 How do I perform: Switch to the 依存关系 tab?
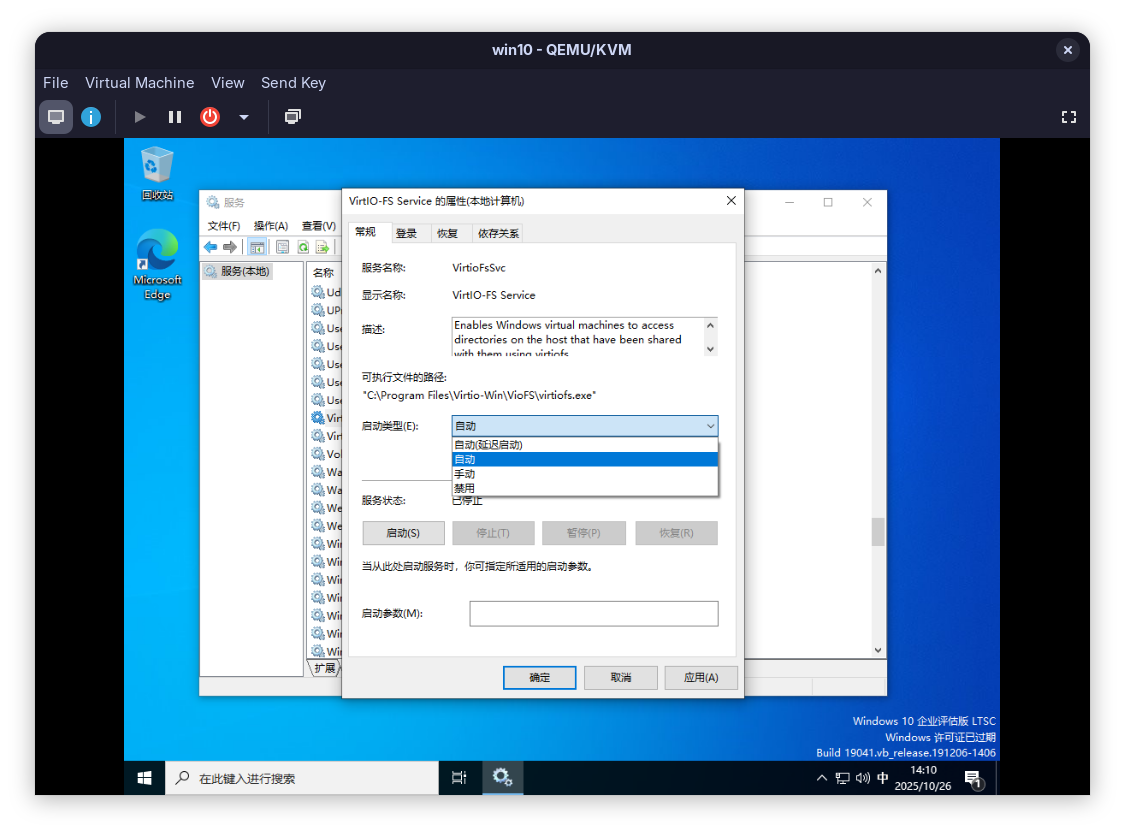tap(498, 233)
